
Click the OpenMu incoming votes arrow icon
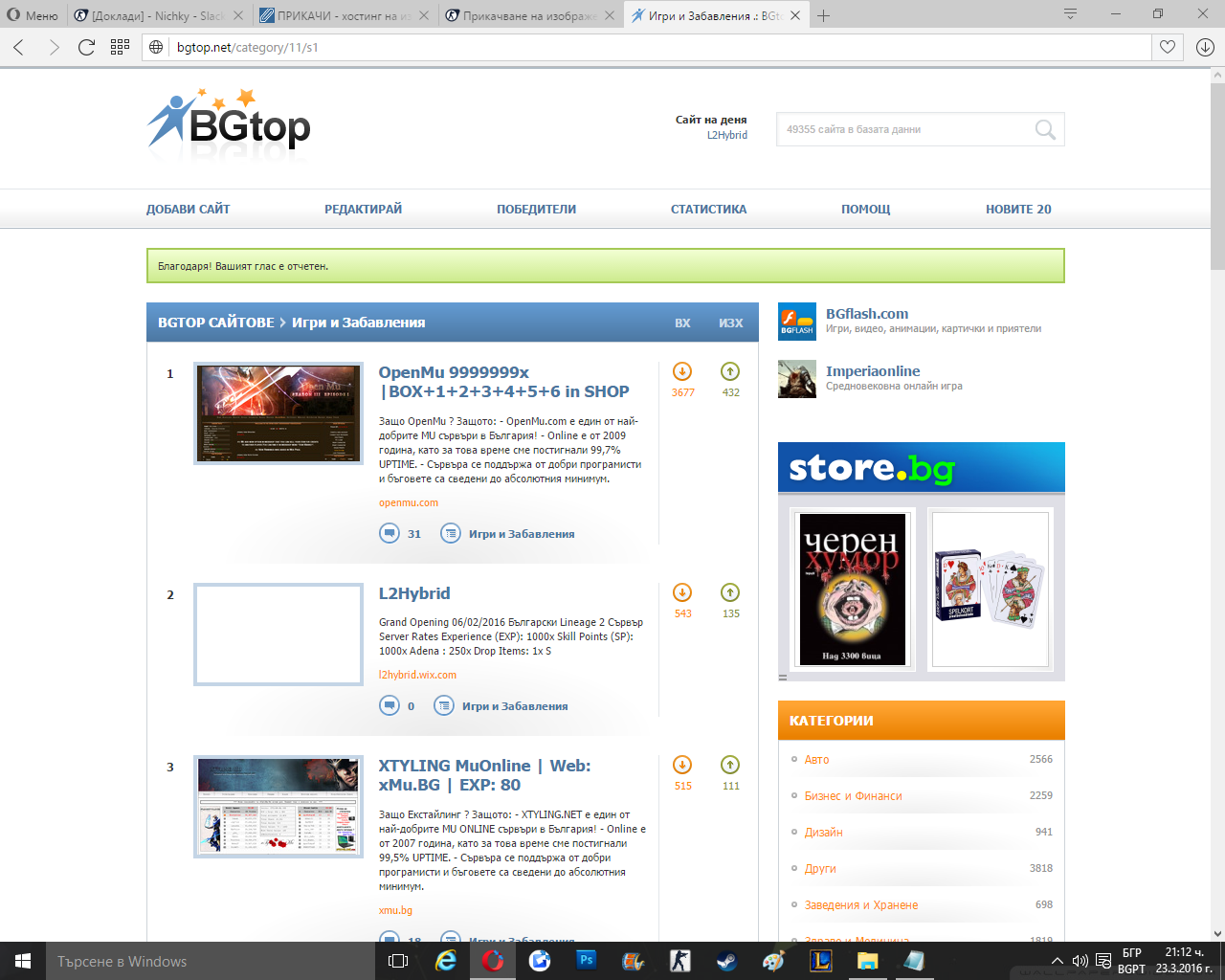[x=682, y=371]
